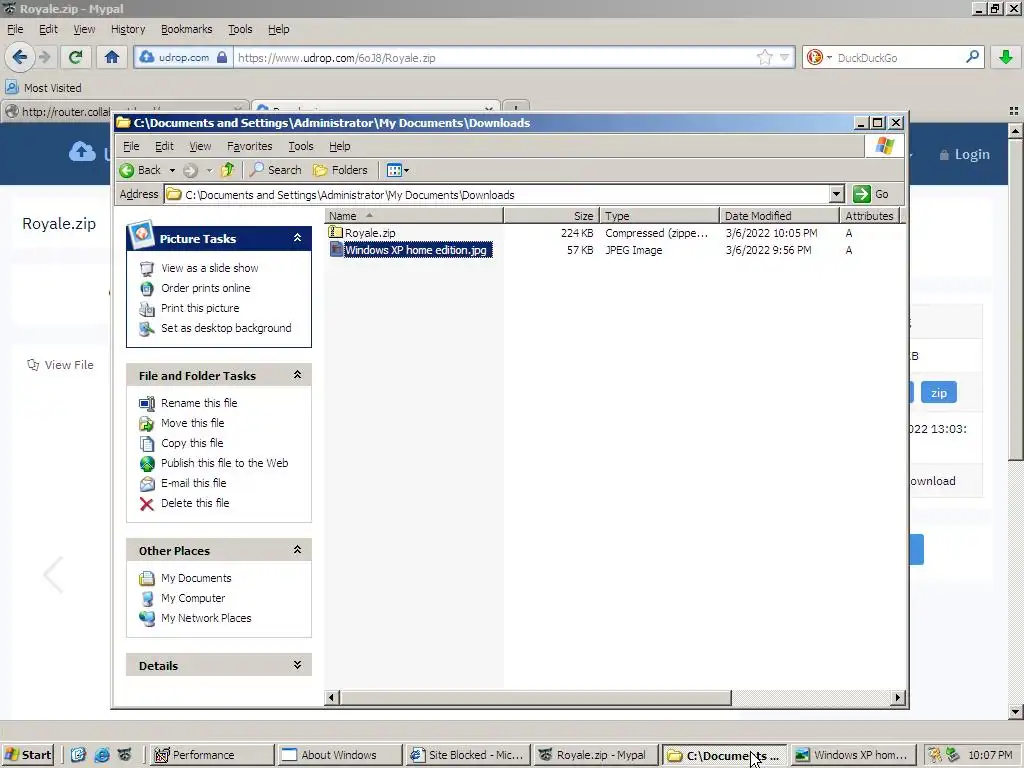Open My Documents from Other Places
The height and width of the screenshot is (768, 1024).
point(196,578)
